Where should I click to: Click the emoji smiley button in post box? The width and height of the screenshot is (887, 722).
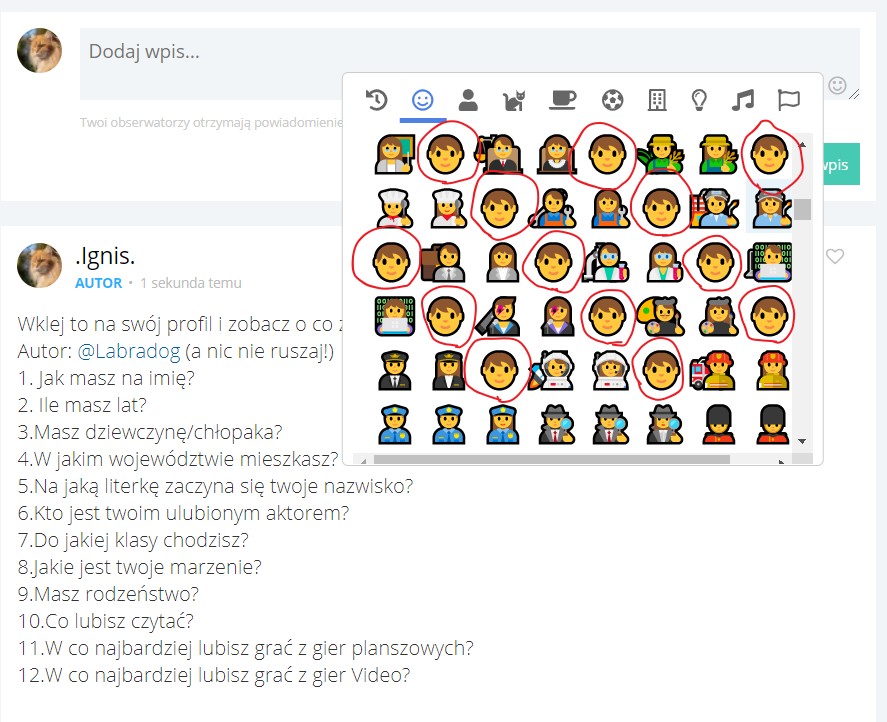pyautogui.click(x=838, y=86)
